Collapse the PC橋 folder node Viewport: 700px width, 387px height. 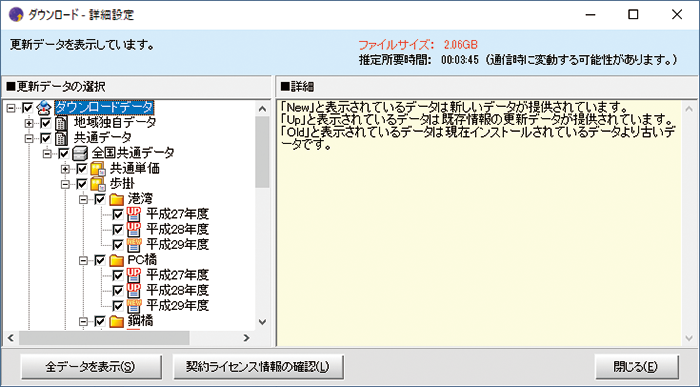(x=83, y=261)
